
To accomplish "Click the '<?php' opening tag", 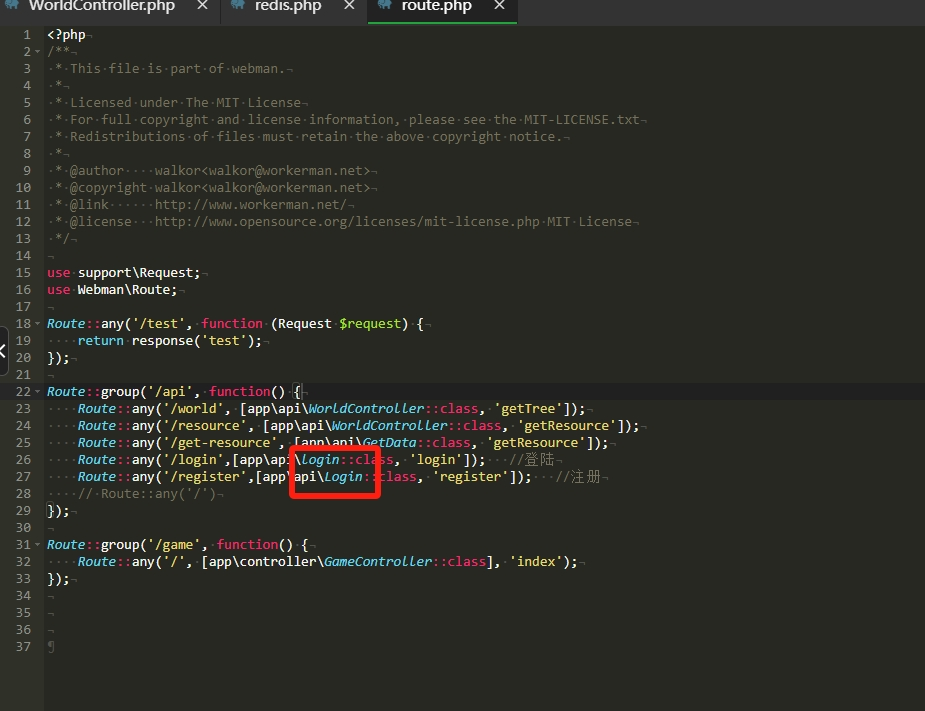I will [x=66, y=35].
